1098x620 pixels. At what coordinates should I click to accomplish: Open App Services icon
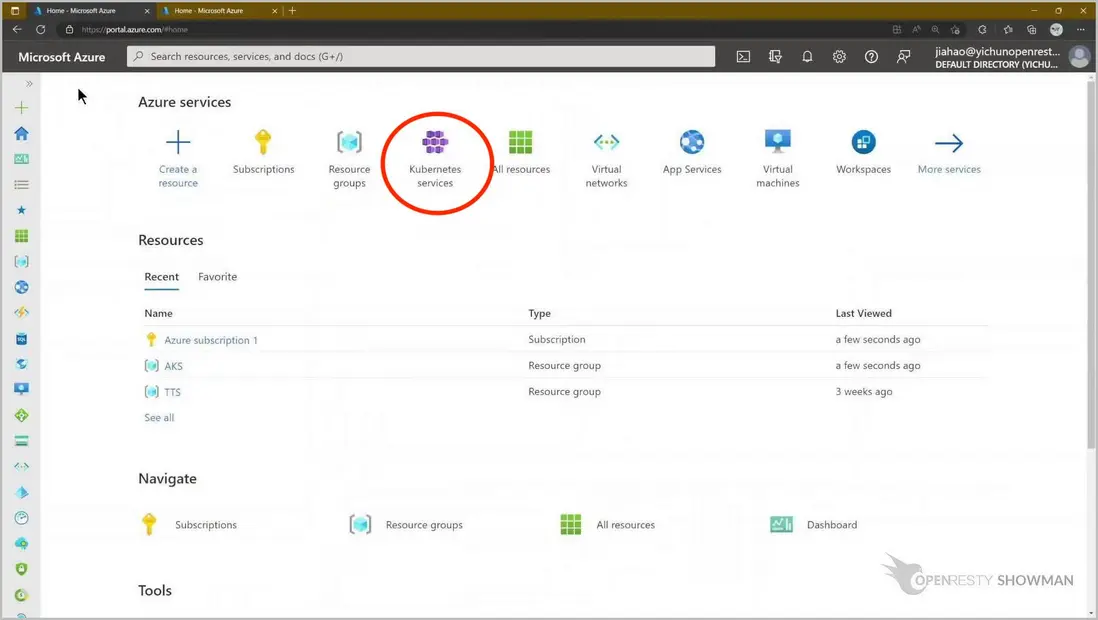(x=692, y=143)
